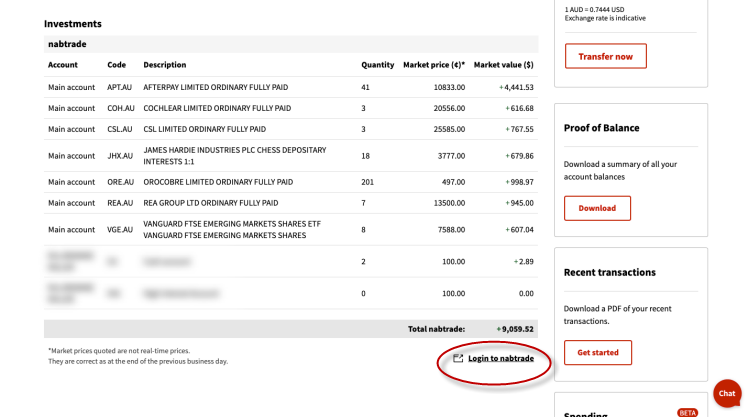Click the +616.68 market value
The width and height of the screenshot is (750, 417).
click(x=519, y=109)
